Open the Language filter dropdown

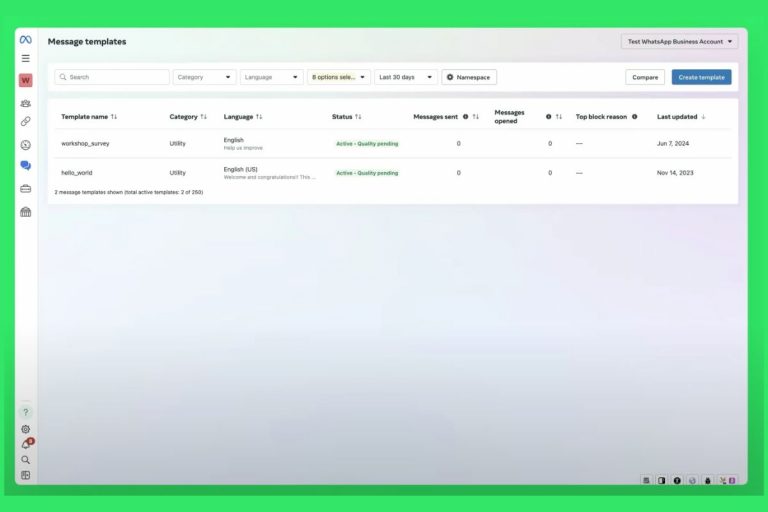[x=271, y=77]
